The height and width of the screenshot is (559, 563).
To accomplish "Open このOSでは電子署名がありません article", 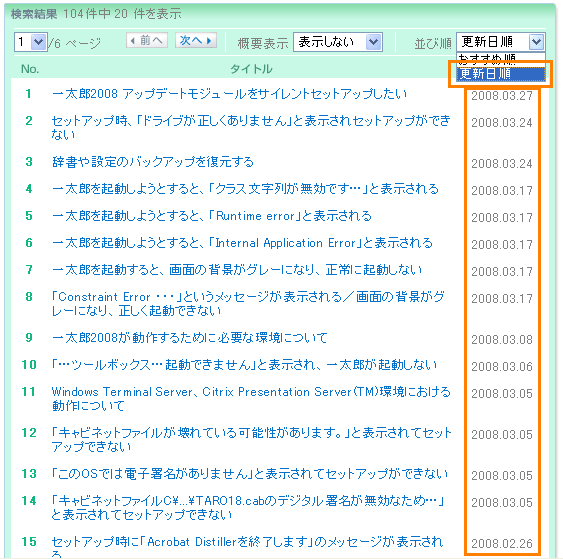I will (x=250, y=474).
